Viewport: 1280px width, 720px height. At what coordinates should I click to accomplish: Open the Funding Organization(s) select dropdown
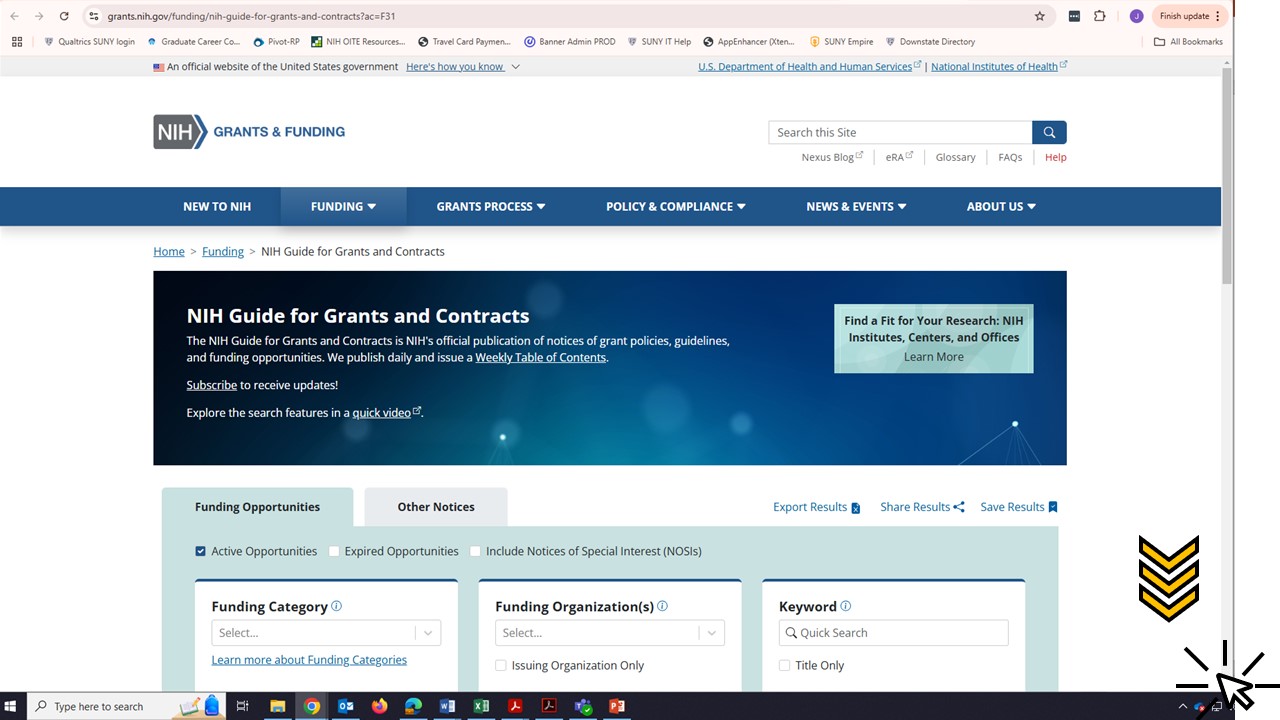pyautogui.click(x=610, y=633)
